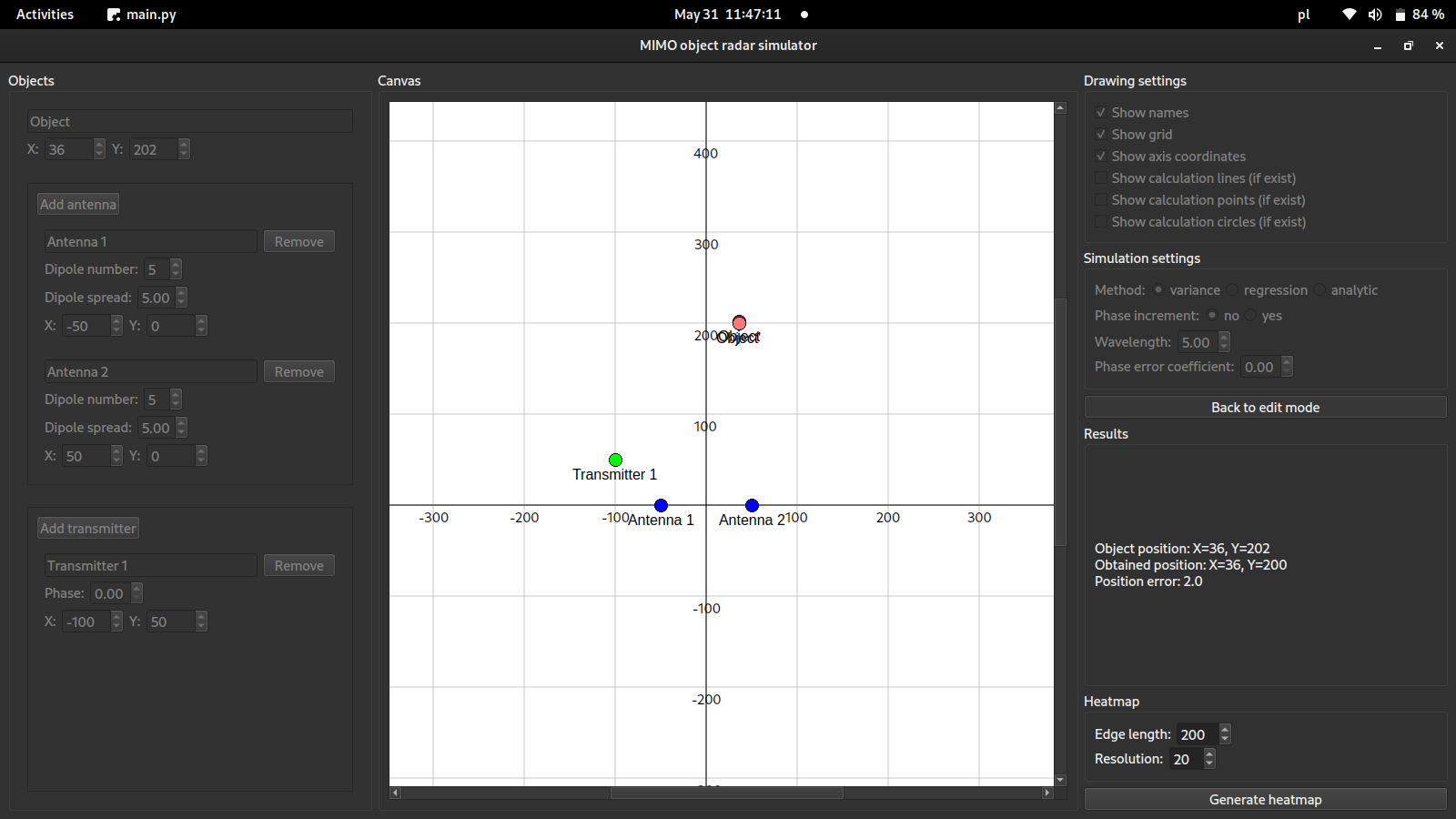Click the Resolution stepper arrows

click(x=1209, y=758)
